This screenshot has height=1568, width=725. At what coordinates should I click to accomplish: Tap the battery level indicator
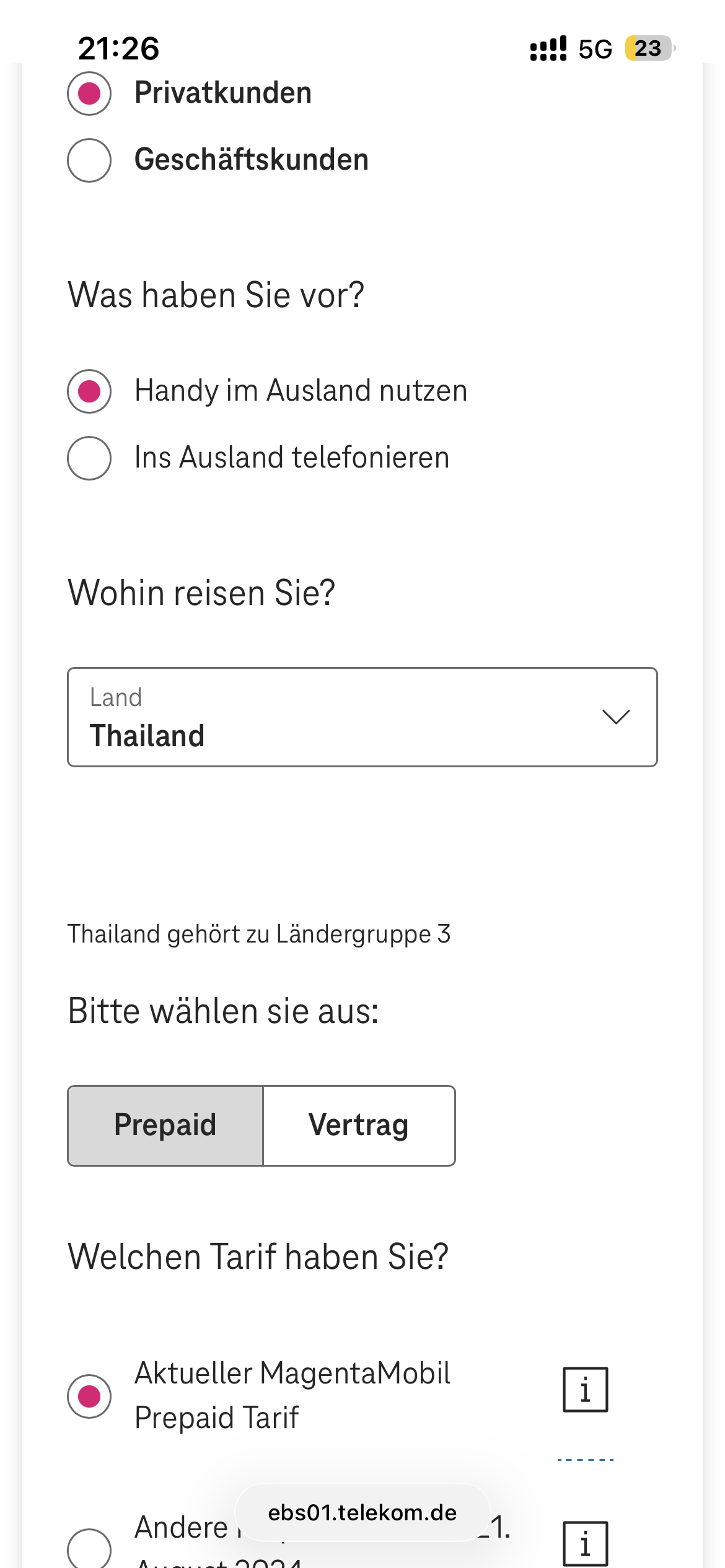648,48
